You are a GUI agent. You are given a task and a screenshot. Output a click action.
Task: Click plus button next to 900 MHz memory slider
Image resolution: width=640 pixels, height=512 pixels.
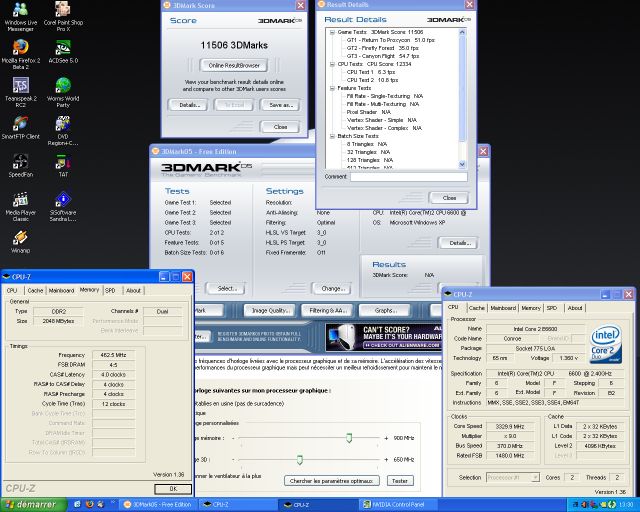click(386, 438)
